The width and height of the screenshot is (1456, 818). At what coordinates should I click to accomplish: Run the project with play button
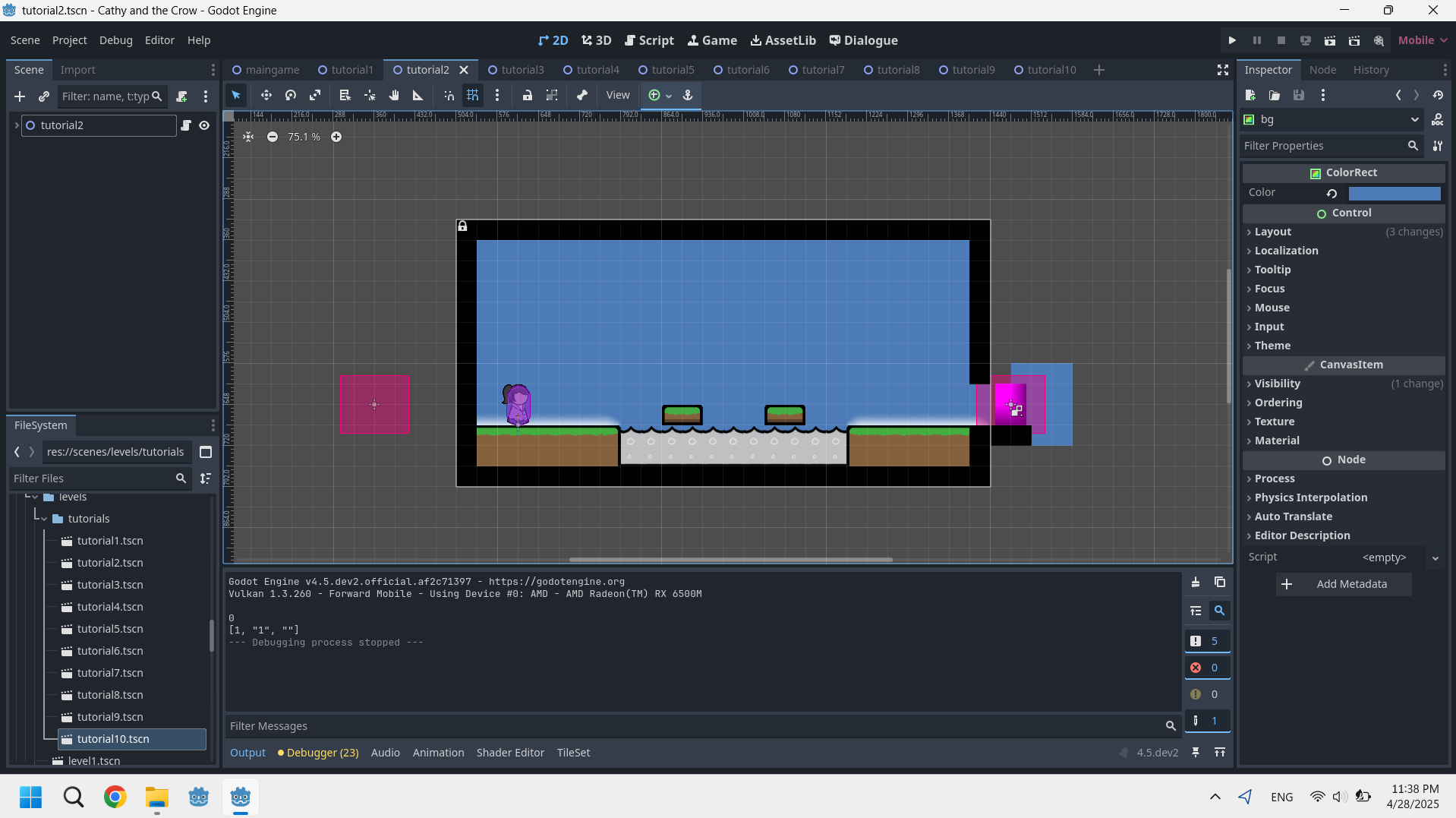point(1232,40)
